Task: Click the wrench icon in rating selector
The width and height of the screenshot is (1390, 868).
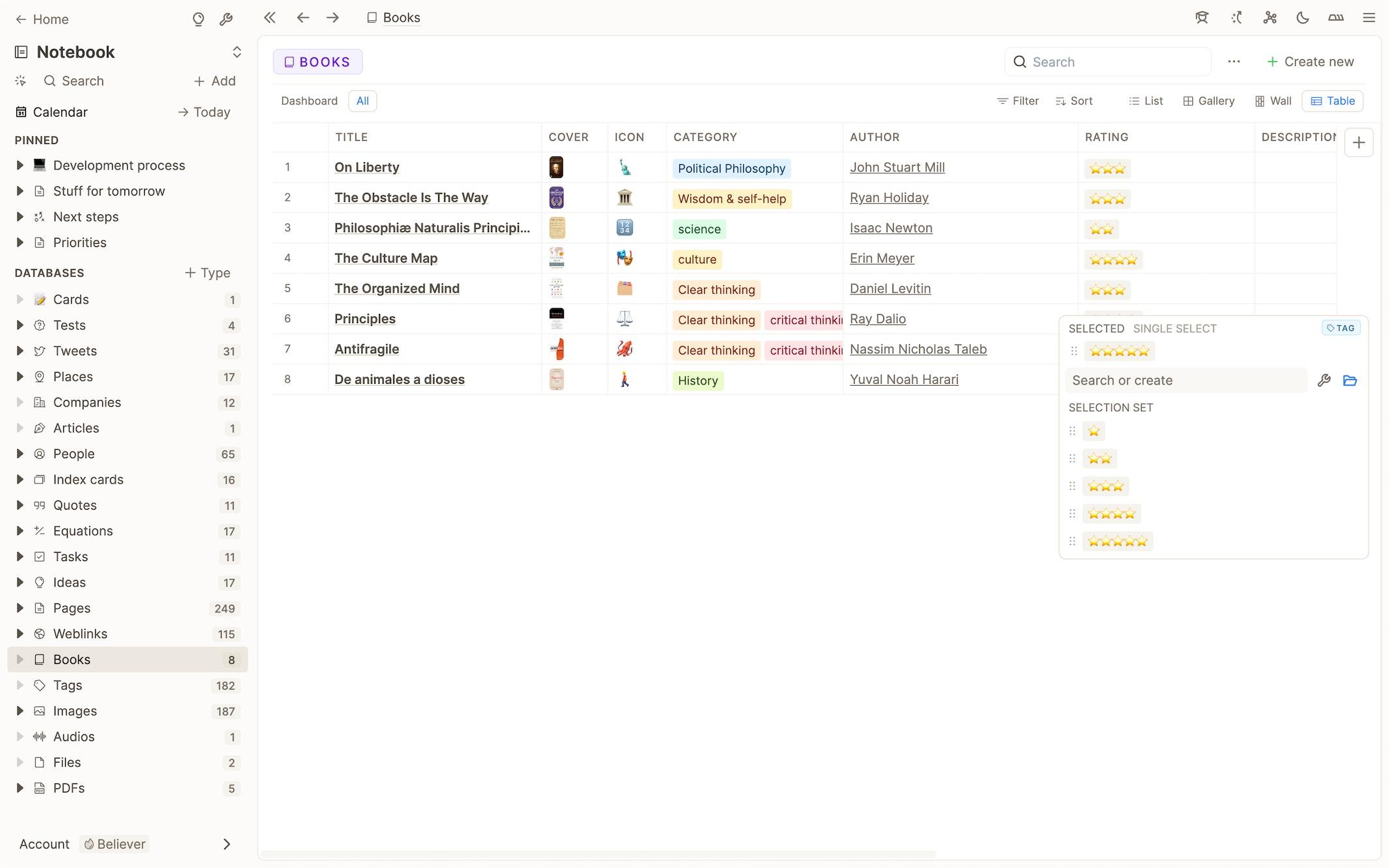Action: (x=1323, y=381)
